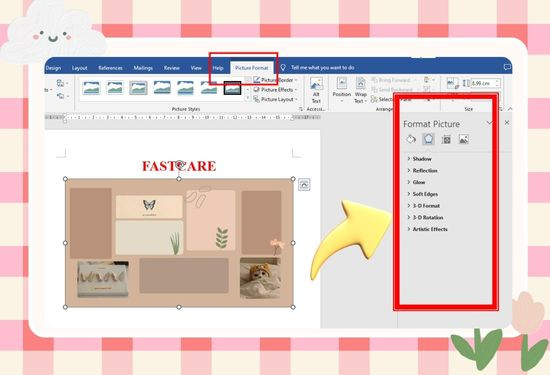Select the Effects pentagon icon
Image resolution: width=550 pixels, height=375 pixels.
coord(428,139)
